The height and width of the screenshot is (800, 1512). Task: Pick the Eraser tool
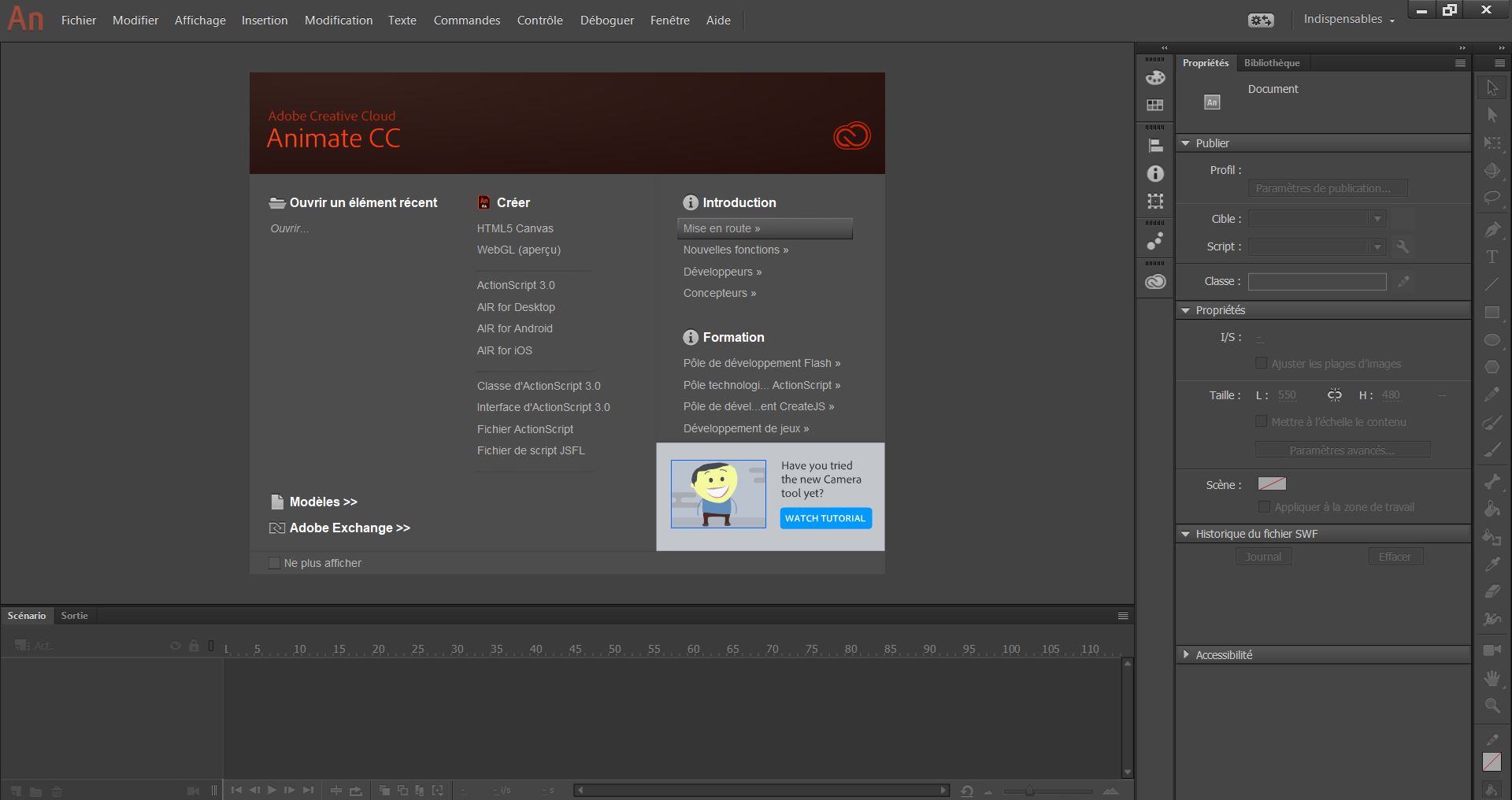[1492, 591]
